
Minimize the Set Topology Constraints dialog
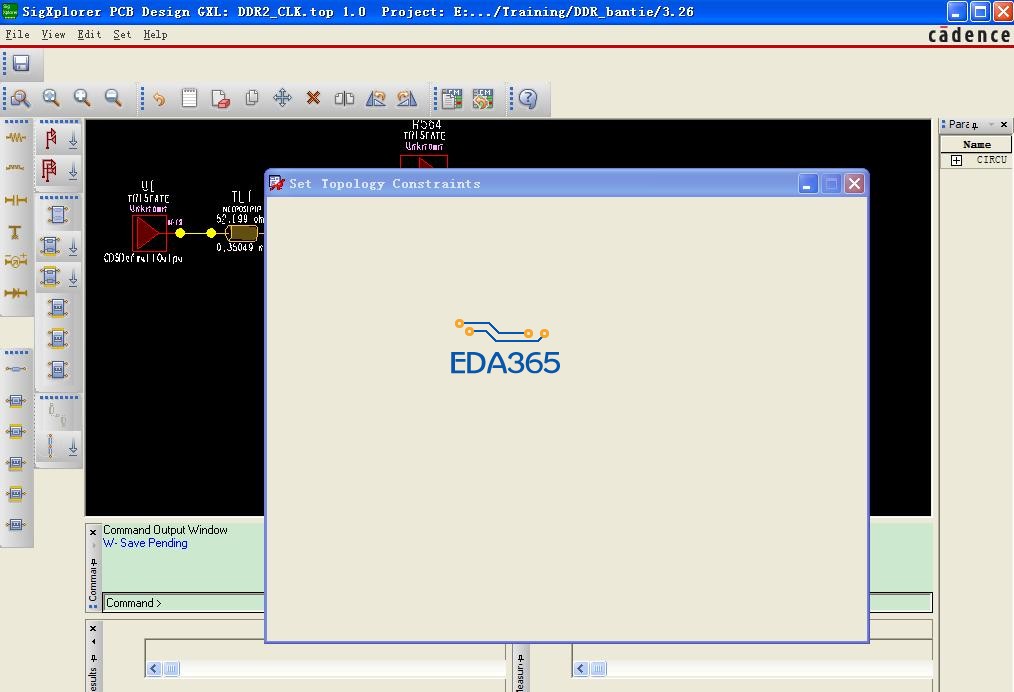pos(808,184)
